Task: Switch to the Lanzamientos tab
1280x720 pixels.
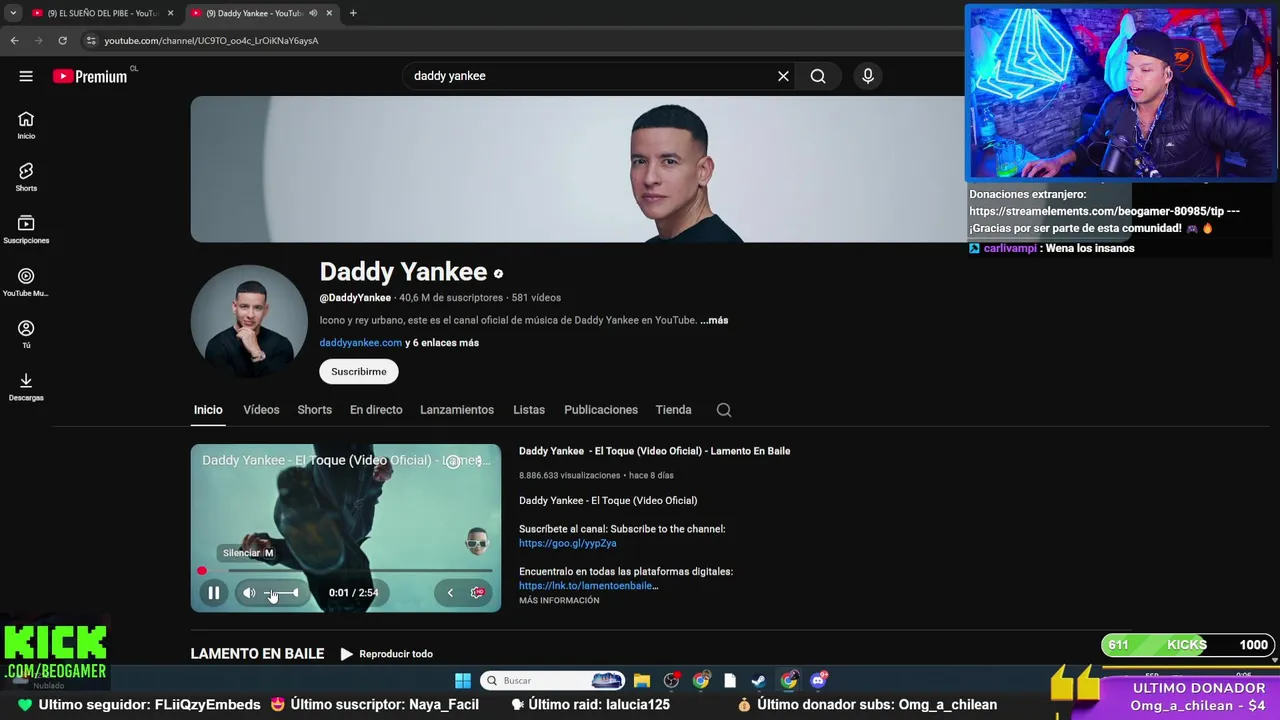Action: point(457,410)
